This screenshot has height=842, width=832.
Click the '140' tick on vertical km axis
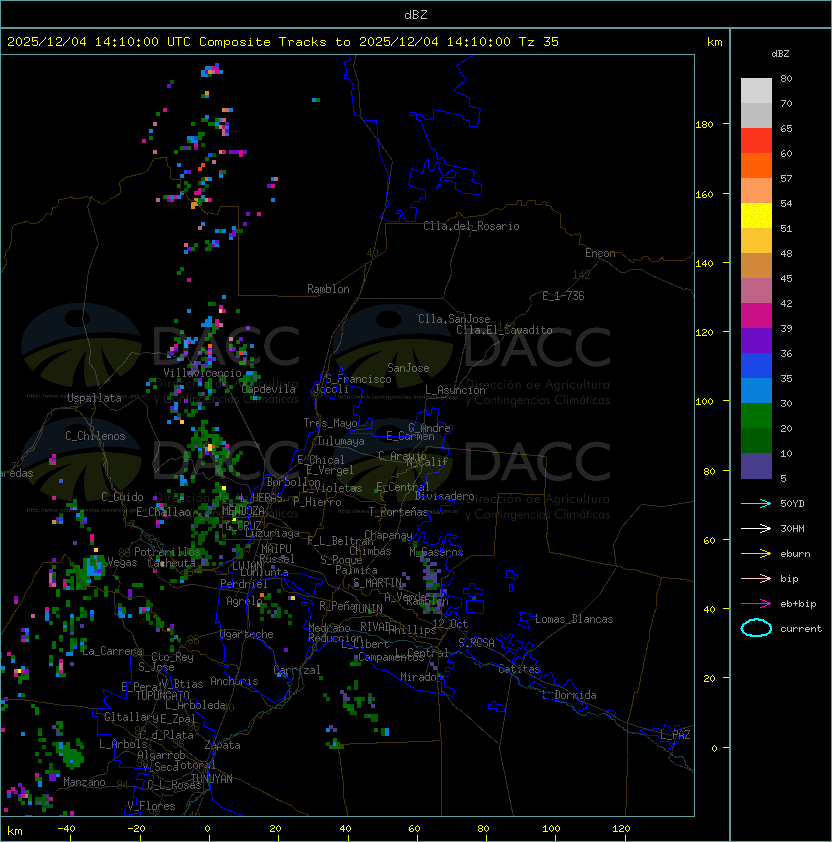pyautogui.click(x=704, y=264)
